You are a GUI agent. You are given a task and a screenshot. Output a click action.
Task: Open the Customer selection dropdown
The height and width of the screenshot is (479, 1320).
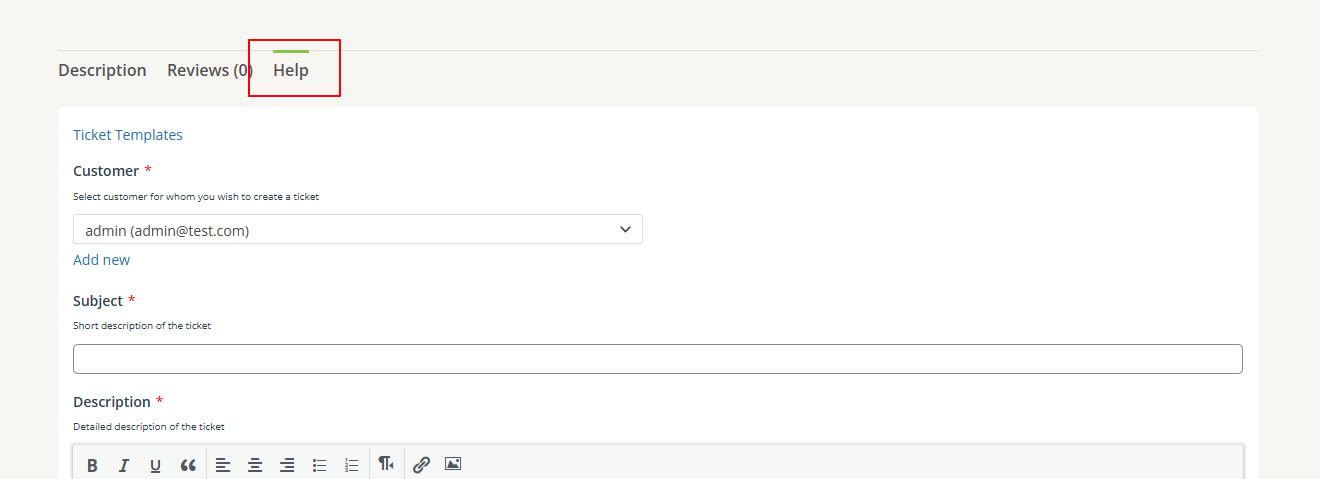(x=358, y=230)
